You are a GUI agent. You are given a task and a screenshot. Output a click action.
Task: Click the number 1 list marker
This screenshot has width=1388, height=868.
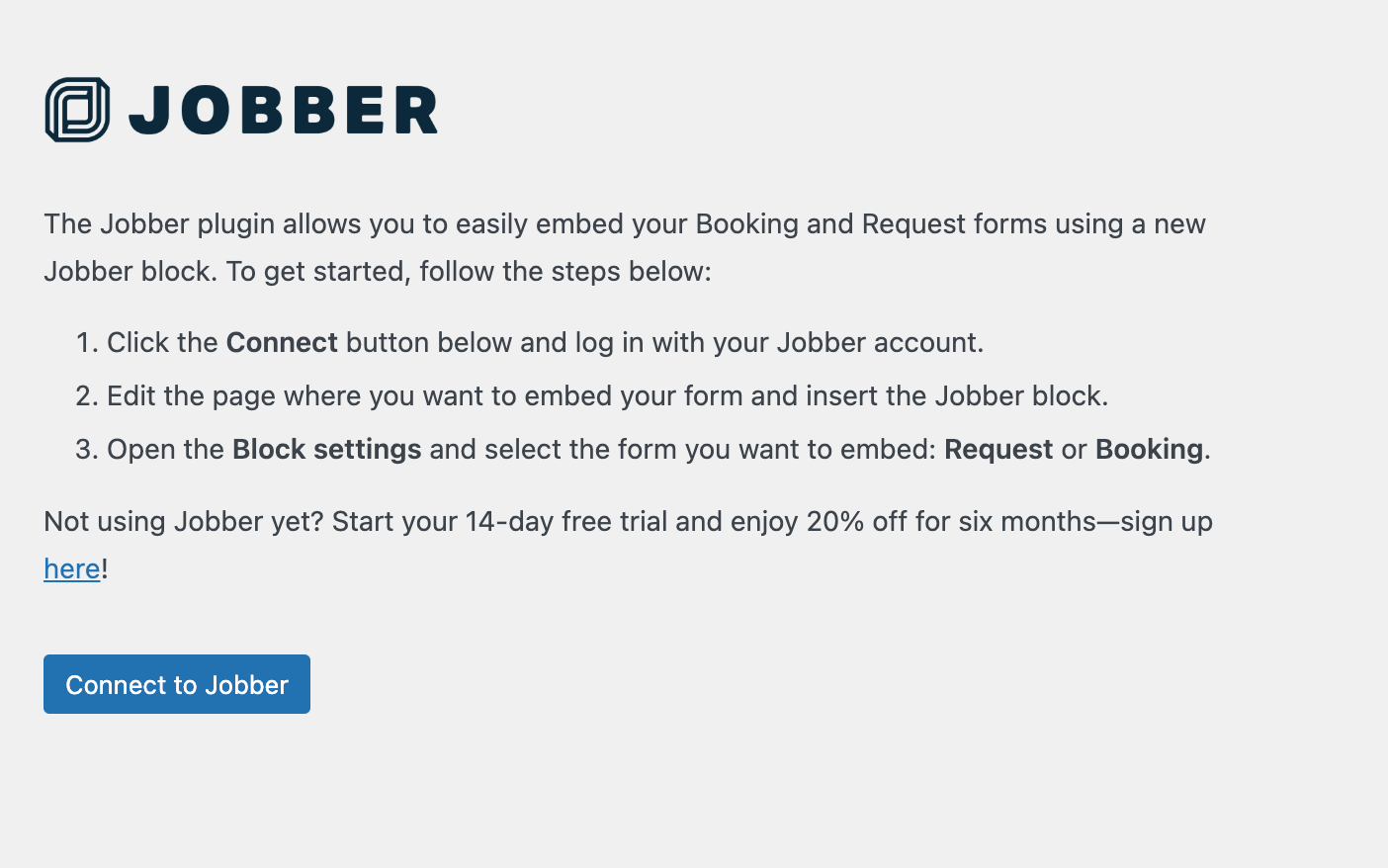pos(87,342)
